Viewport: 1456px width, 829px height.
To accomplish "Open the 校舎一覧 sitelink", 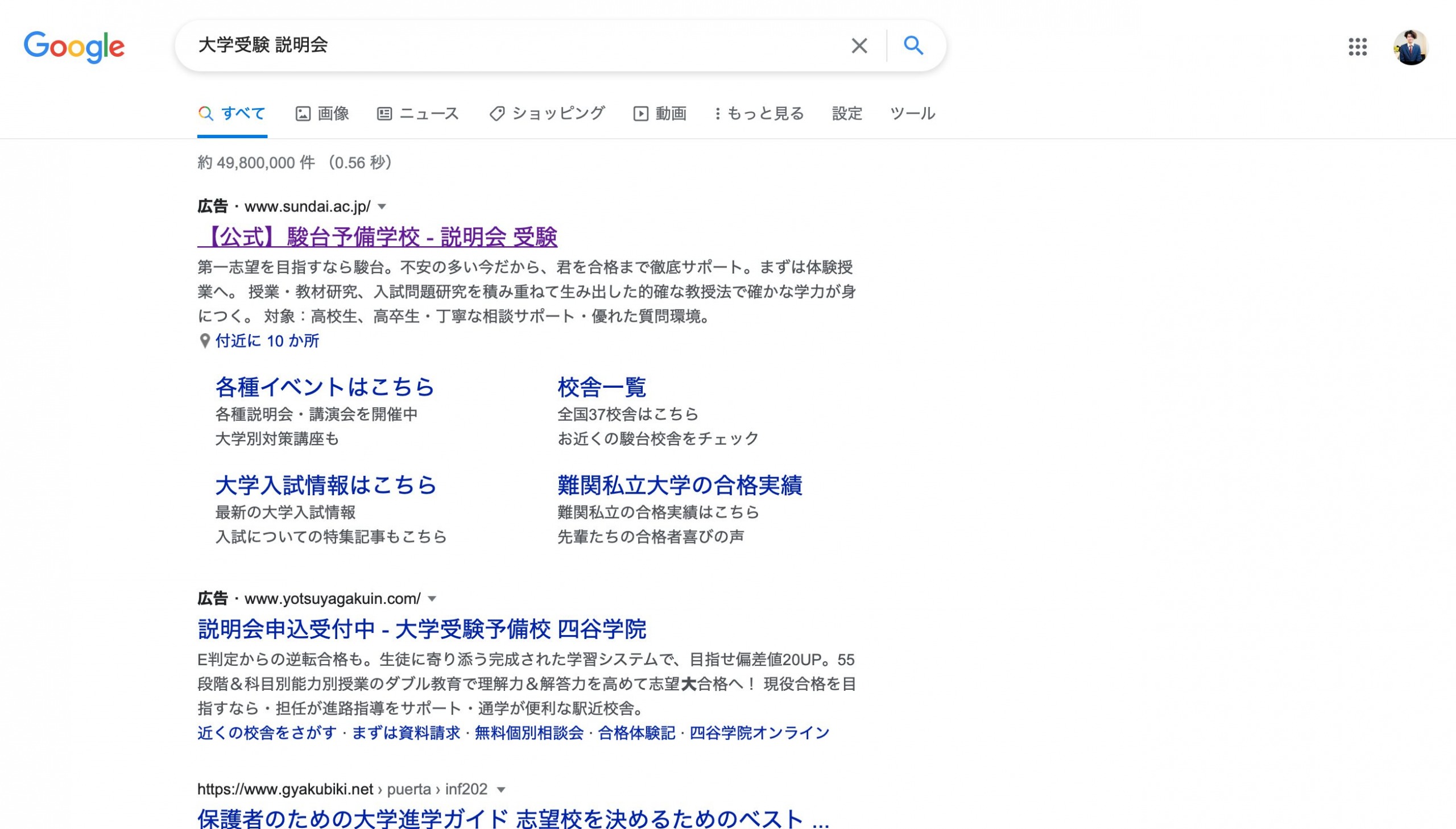I will [601, 387].
